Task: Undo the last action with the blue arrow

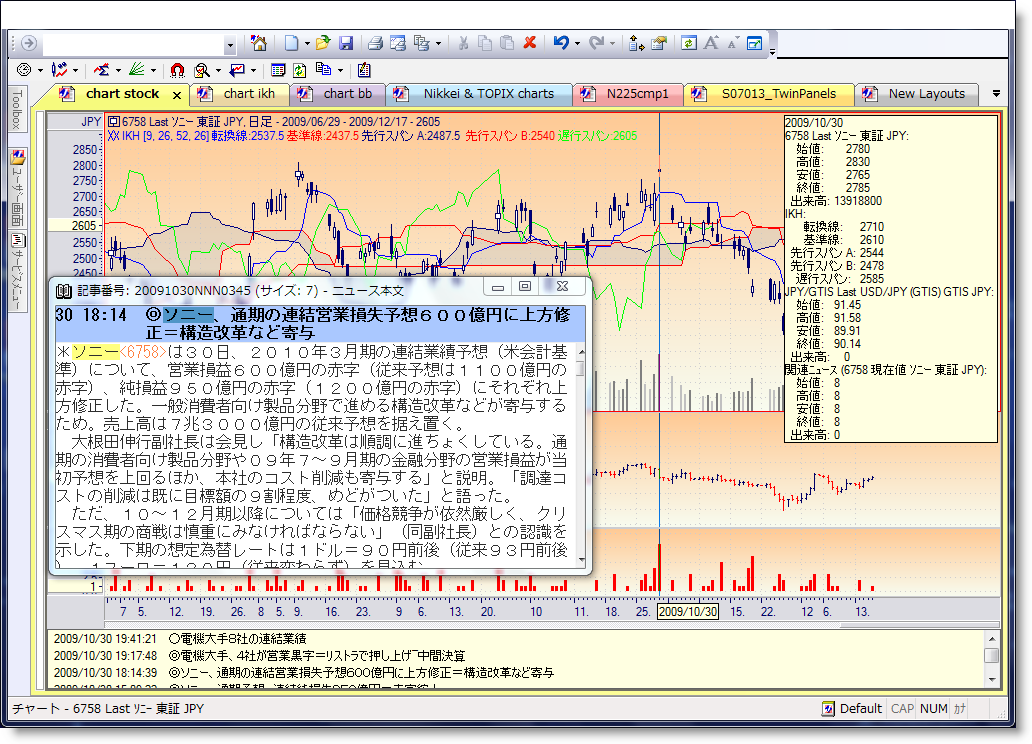Action: [561, 43]
